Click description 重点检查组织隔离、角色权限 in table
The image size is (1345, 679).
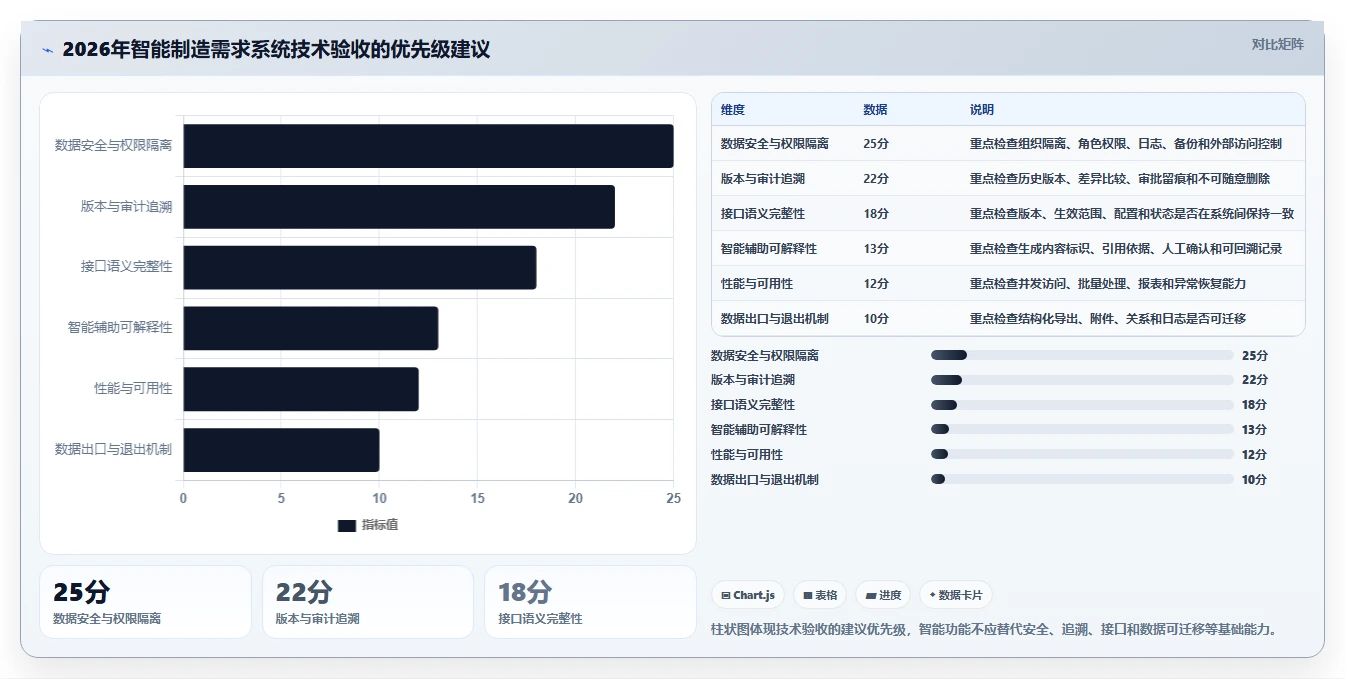pos(1126,144)
